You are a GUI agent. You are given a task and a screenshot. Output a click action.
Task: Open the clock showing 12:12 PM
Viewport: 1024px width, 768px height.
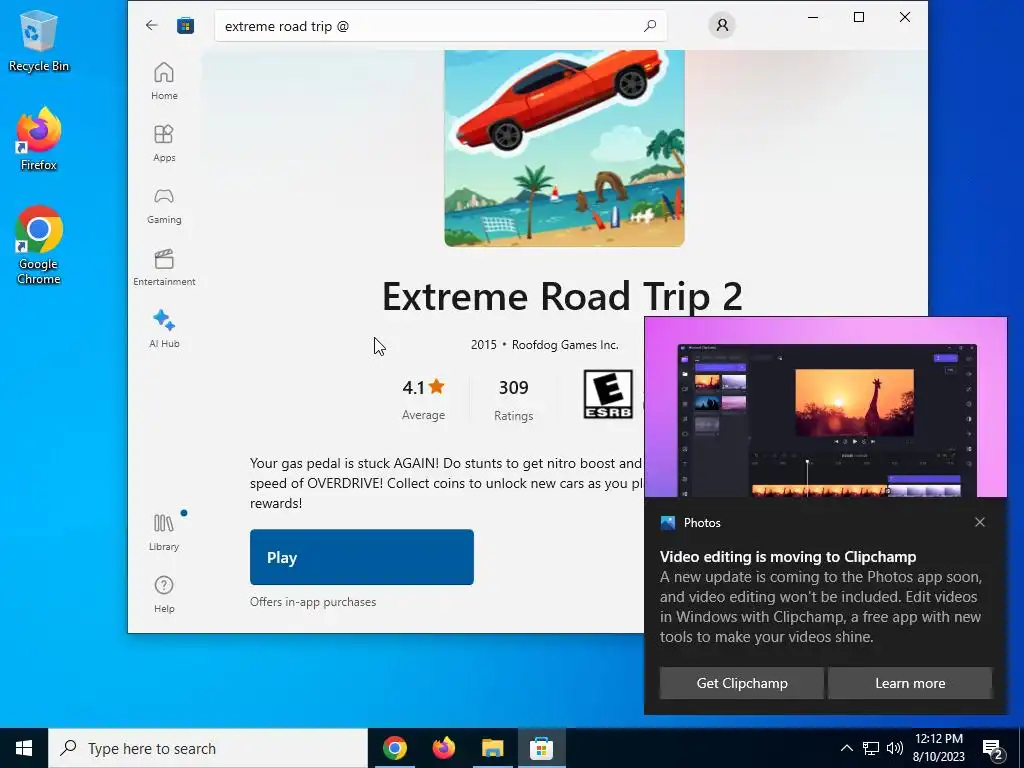938,748
